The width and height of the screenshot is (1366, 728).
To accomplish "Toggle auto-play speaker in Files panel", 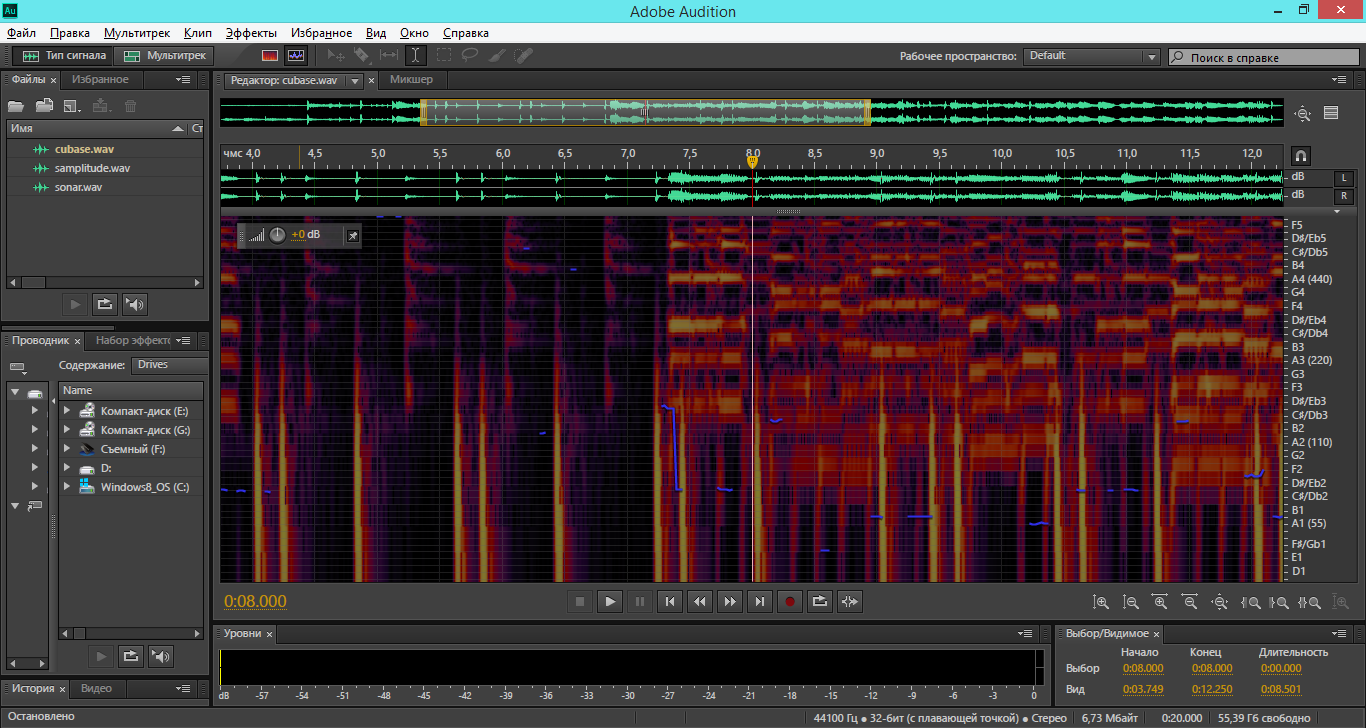I will [135, 304].
